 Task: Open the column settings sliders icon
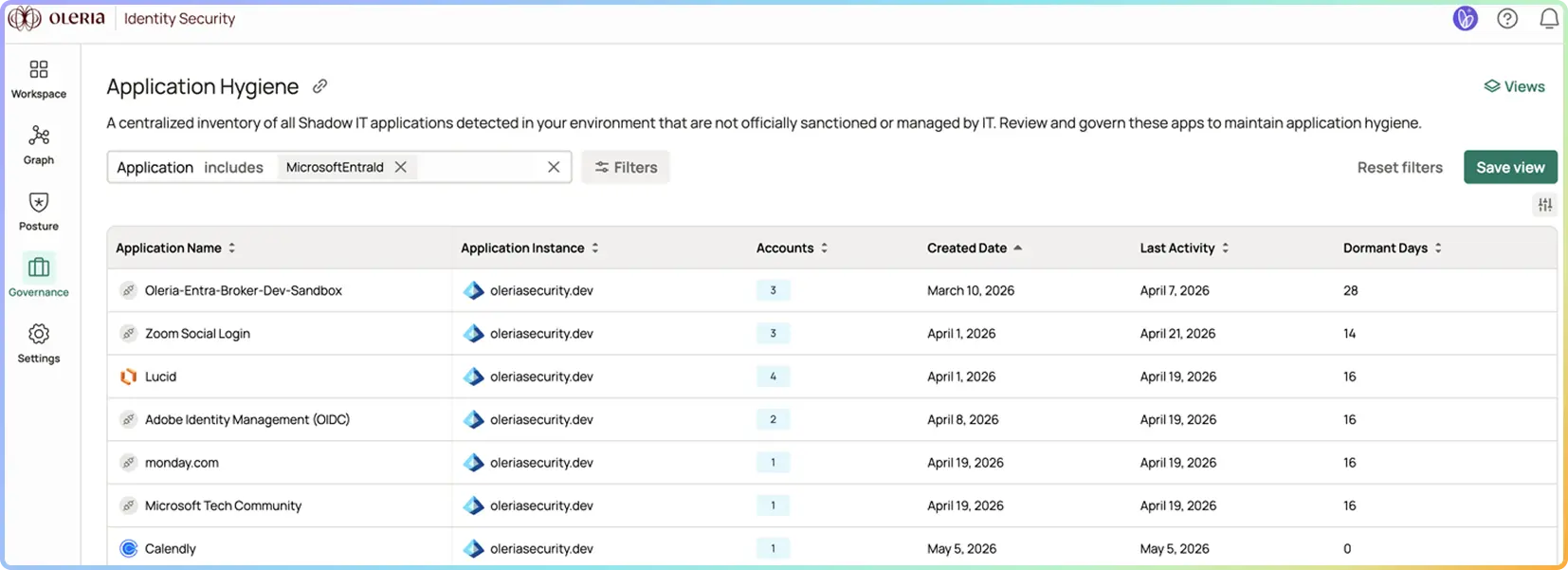[x=1545, y=205]
